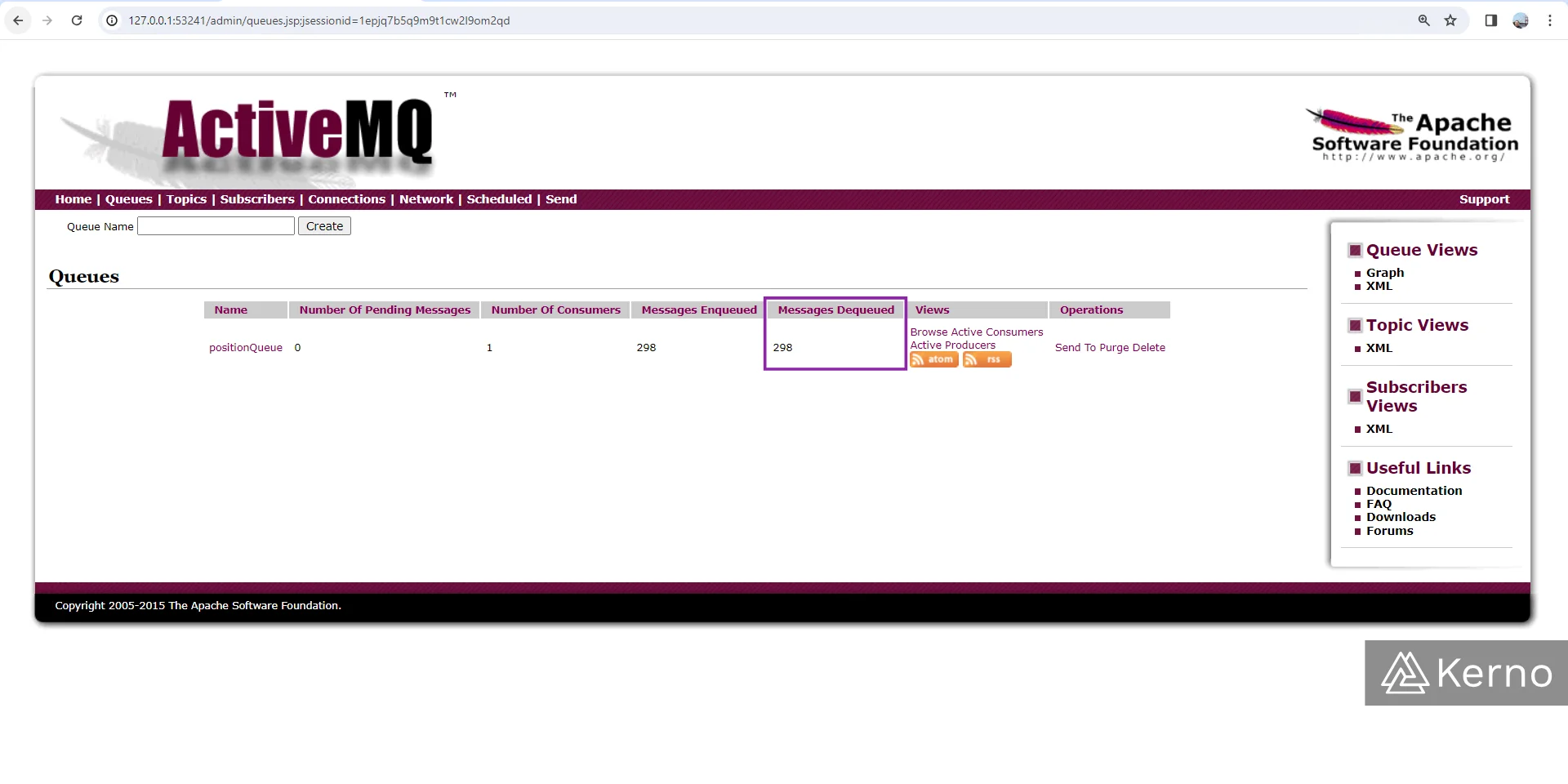
Task: Reload the page with refresh icon
Action: 77,20
